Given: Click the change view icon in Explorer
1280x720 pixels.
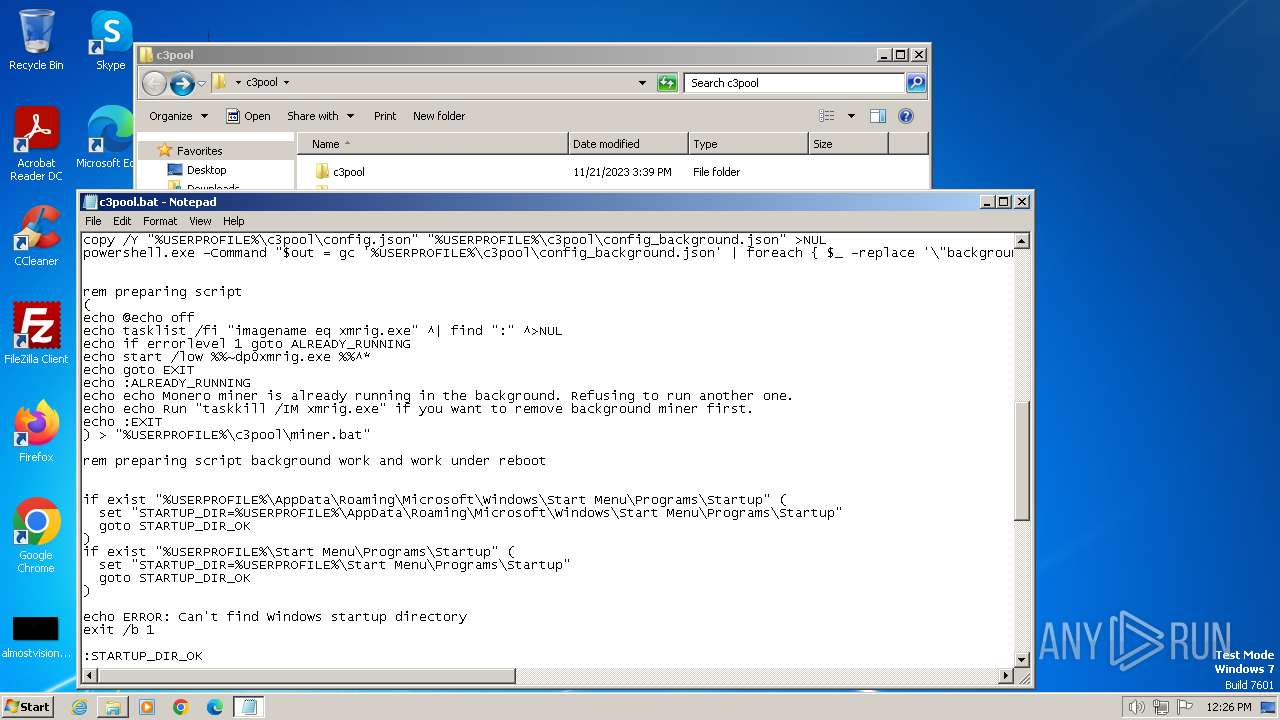Looking at the screenshot, I should tap(827, 116).
